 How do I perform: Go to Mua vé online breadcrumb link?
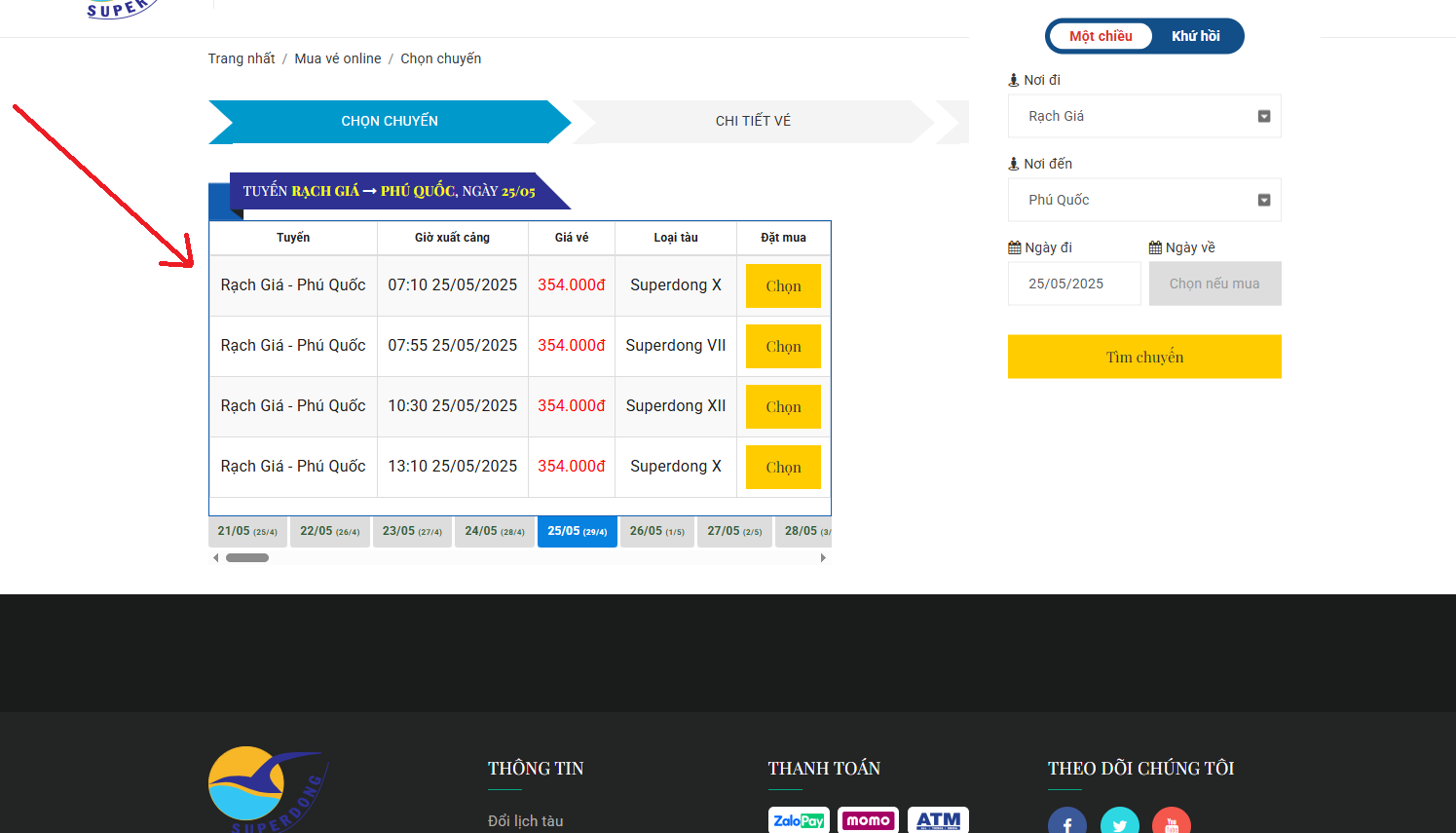tap(338, 58)
